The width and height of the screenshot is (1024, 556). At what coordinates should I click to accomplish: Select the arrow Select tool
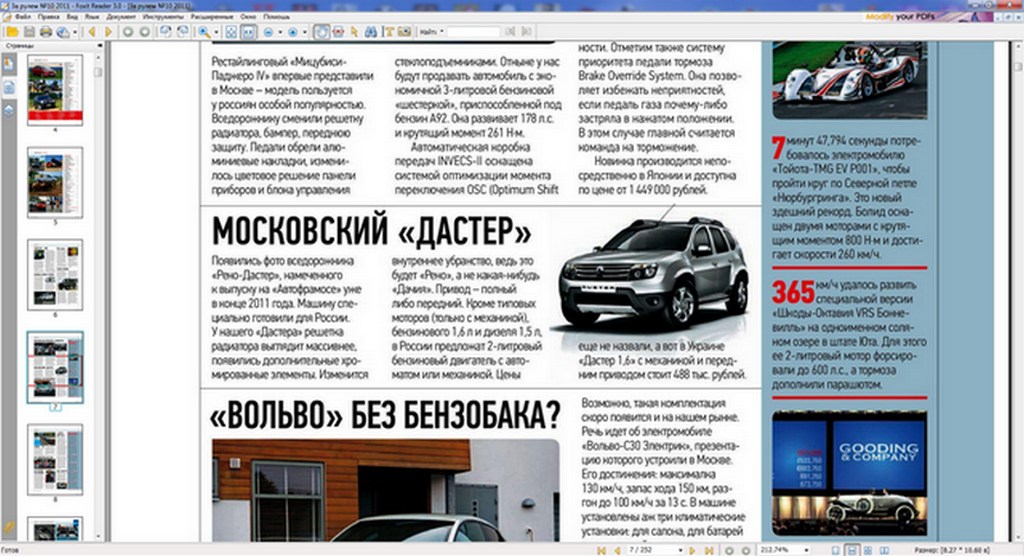tap(354, 31)
